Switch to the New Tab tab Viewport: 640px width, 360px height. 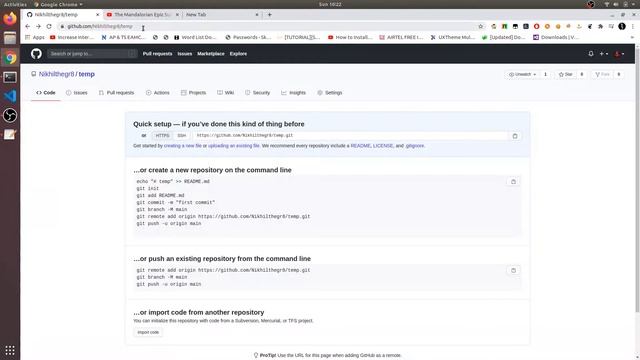pos(221,15)
